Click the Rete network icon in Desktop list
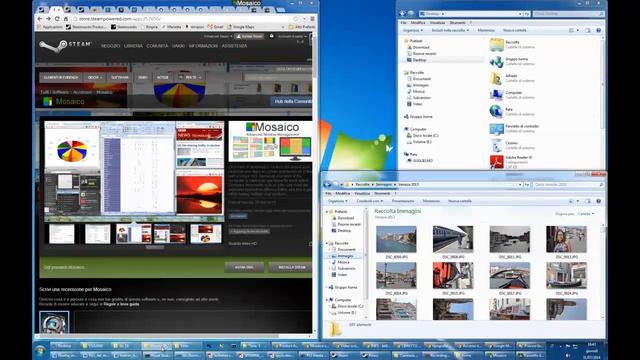Image resolution: width=640 pixels, height=360 pixels. click(x=497, y=111)
